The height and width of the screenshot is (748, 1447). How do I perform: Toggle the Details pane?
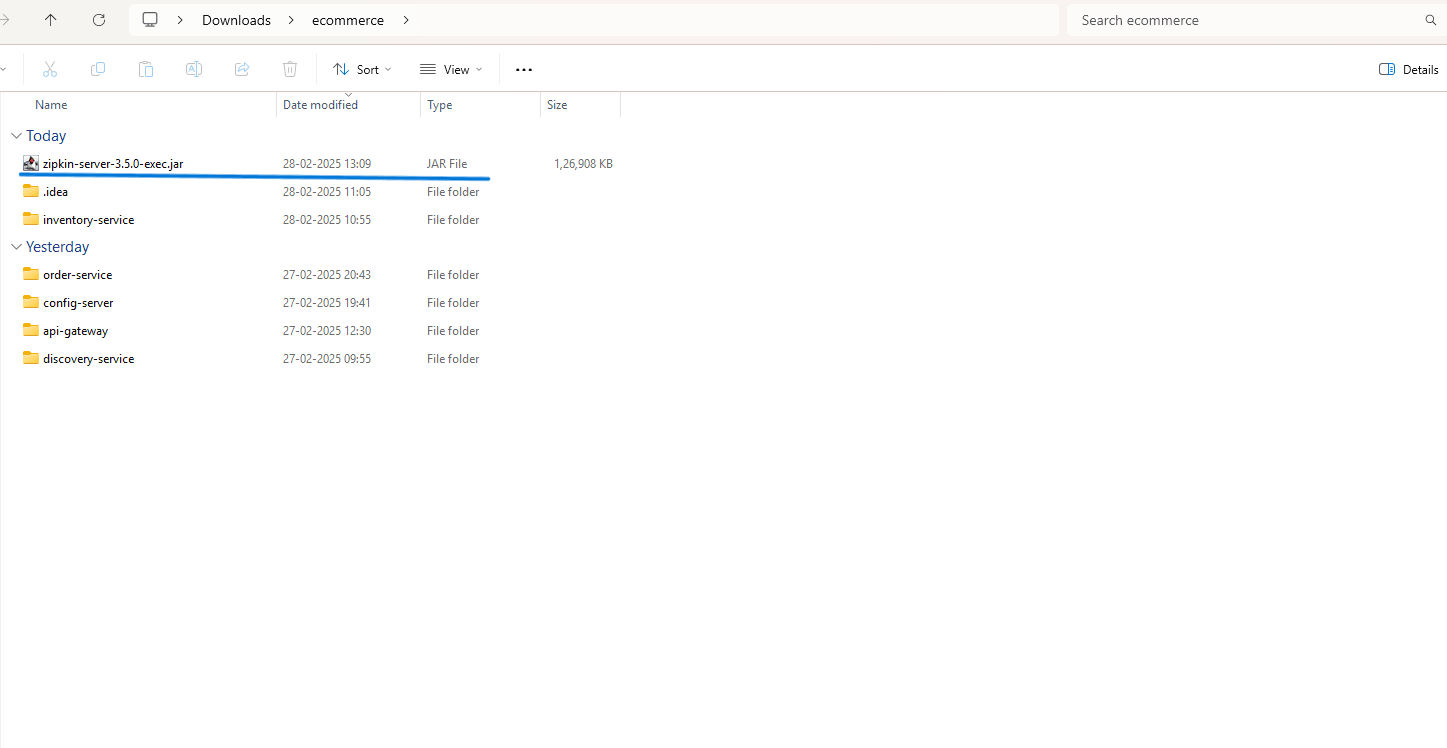[1408, 69]
